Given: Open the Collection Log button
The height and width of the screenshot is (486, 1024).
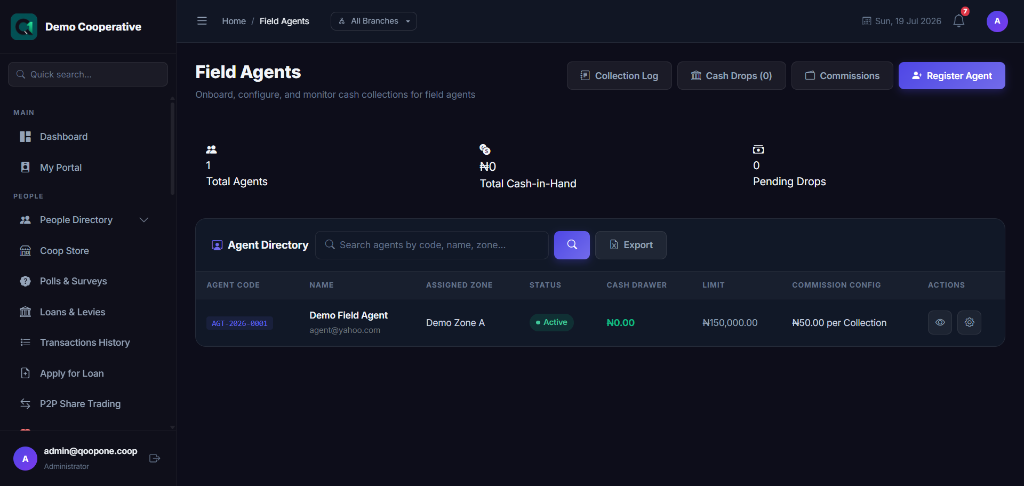Looking at the screenshot, I should click(x=619, y=76).
